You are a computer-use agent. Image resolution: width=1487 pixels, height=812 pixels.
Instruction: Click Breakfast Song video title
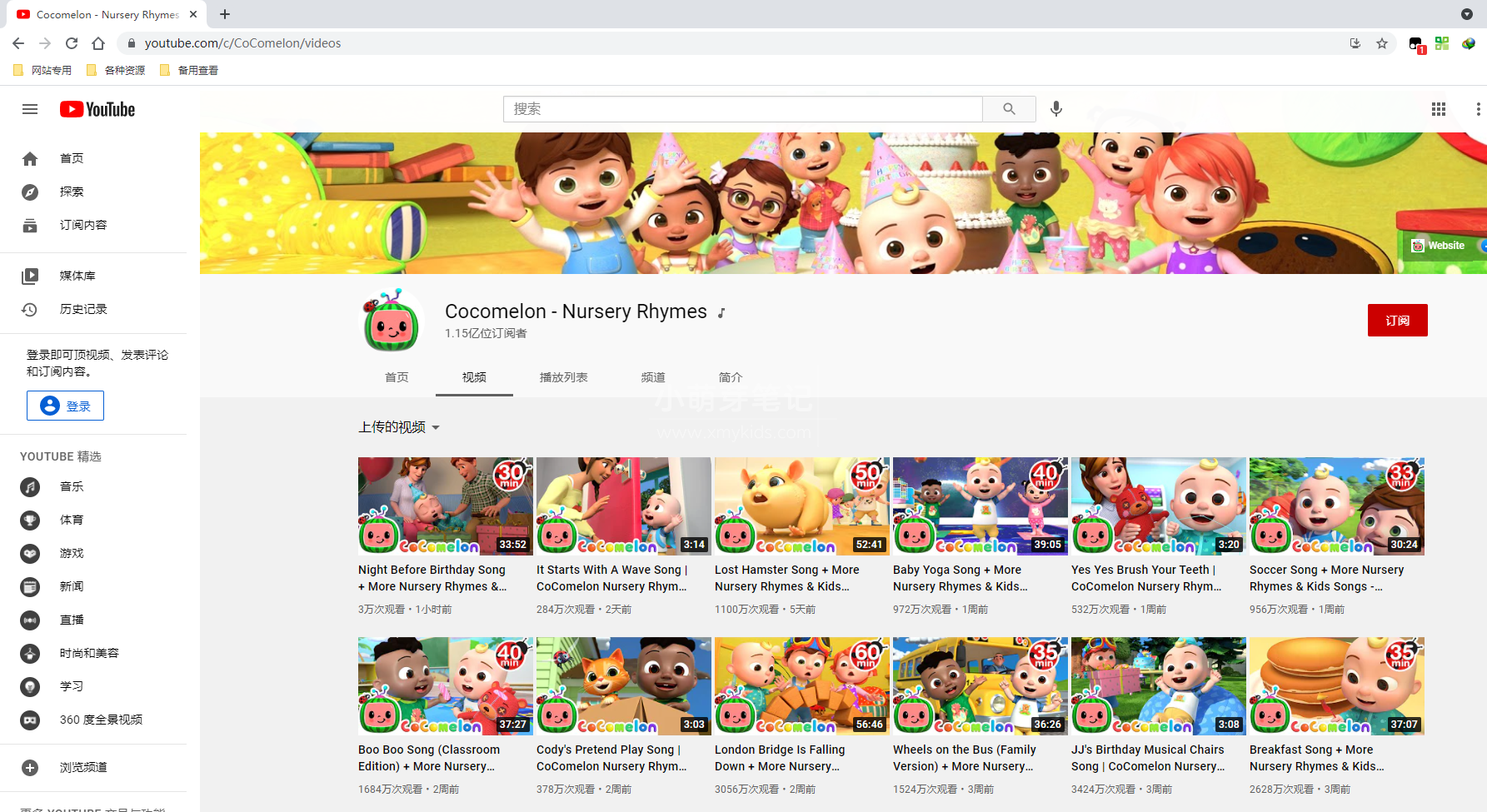(x=1317, y=758)
